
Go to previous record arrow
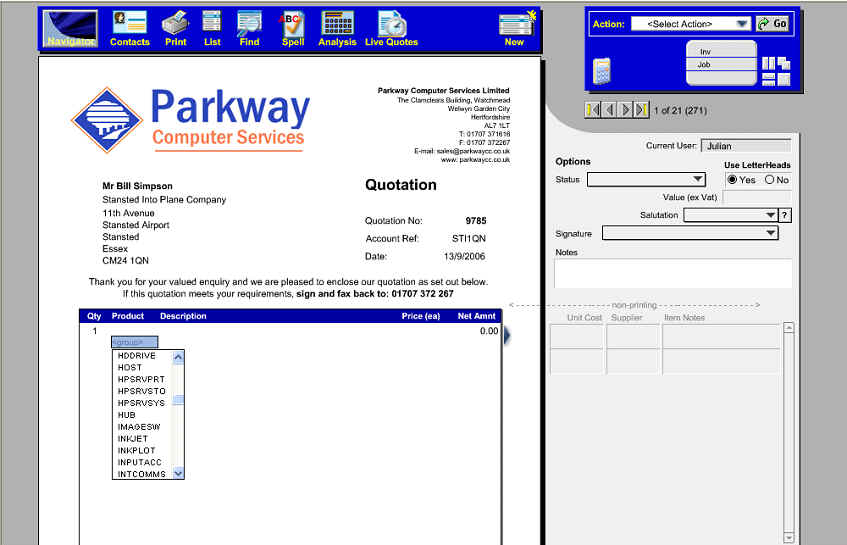click(609, 110)
